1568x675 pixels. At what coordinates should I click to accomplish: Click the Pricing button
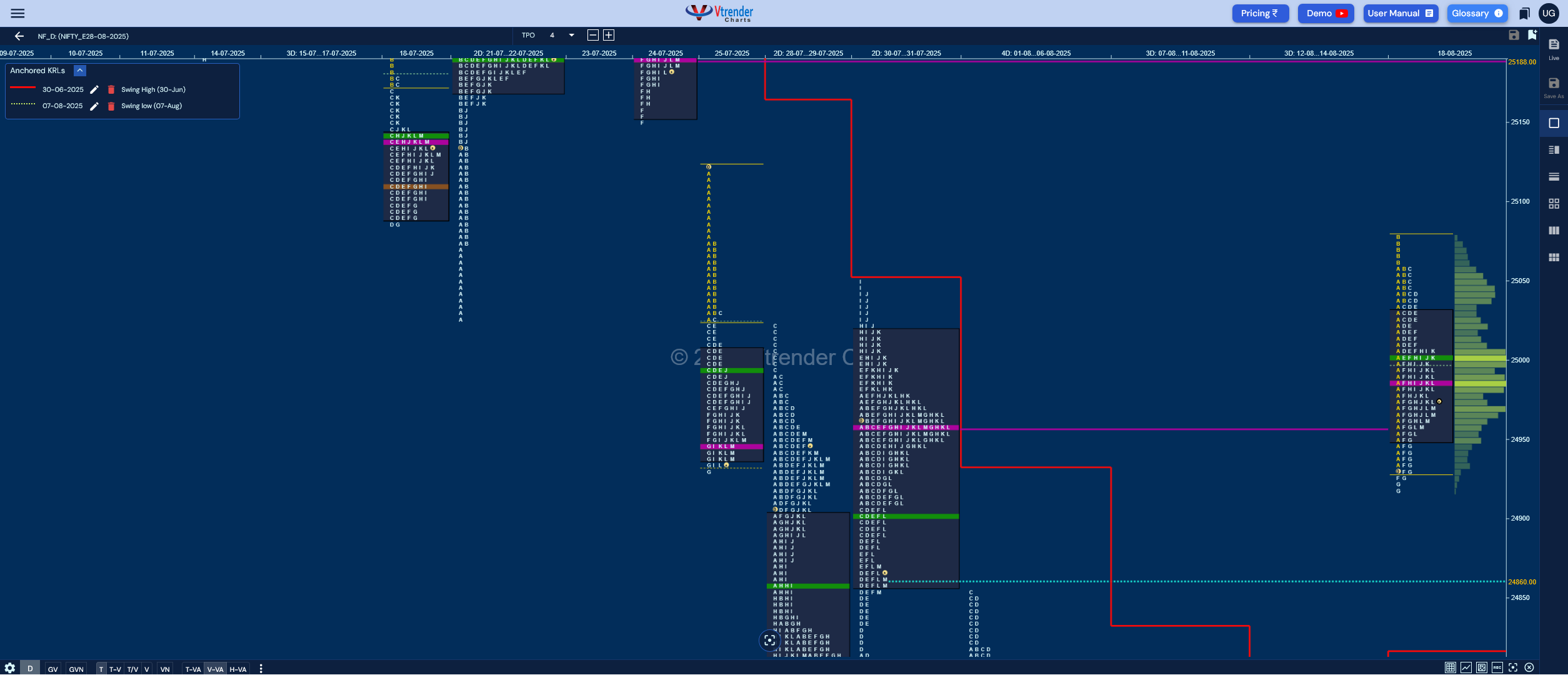(x=1259, y=13)
